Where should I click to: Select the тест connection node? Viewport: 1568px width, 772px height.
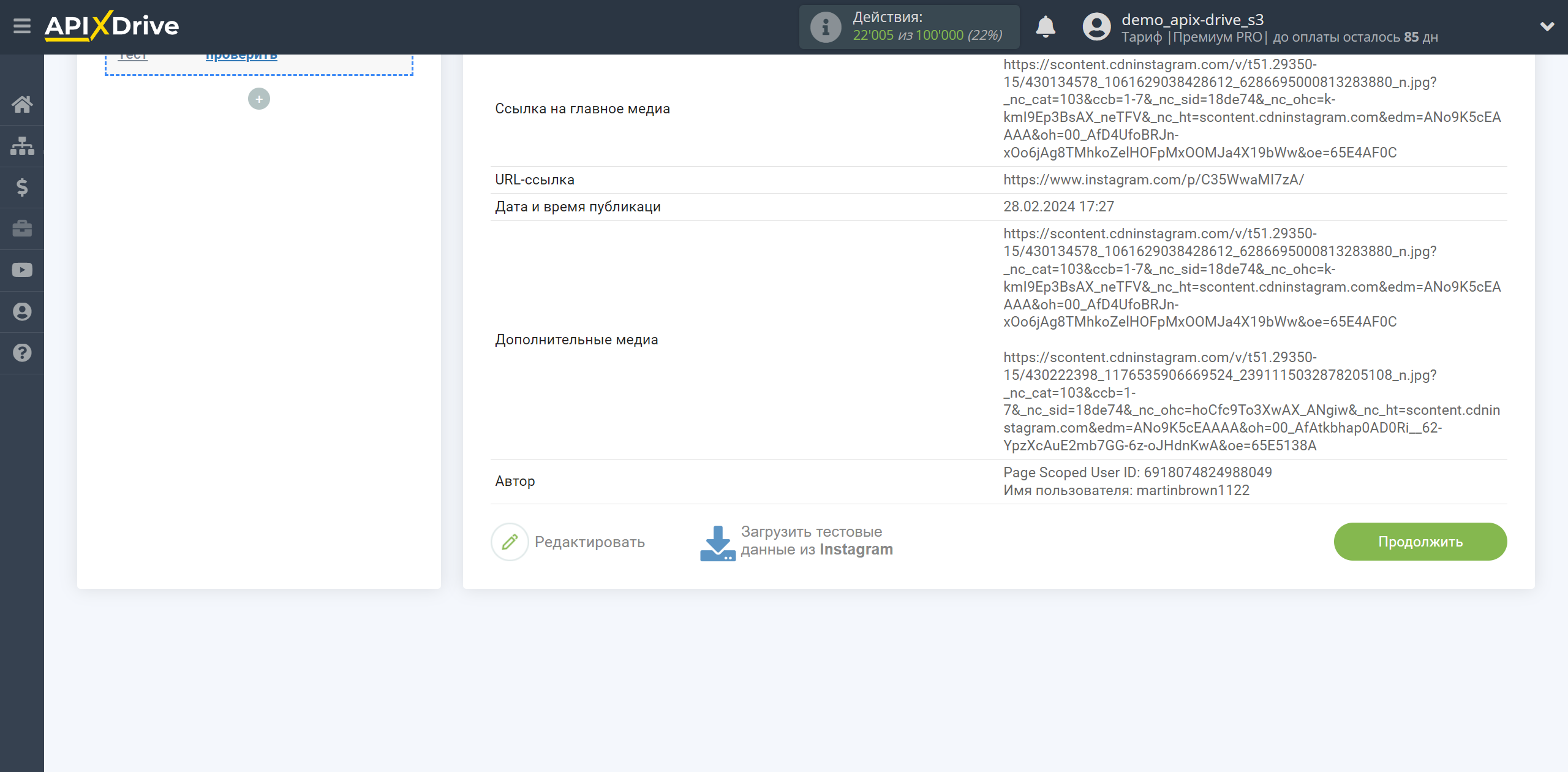(132, 54)
